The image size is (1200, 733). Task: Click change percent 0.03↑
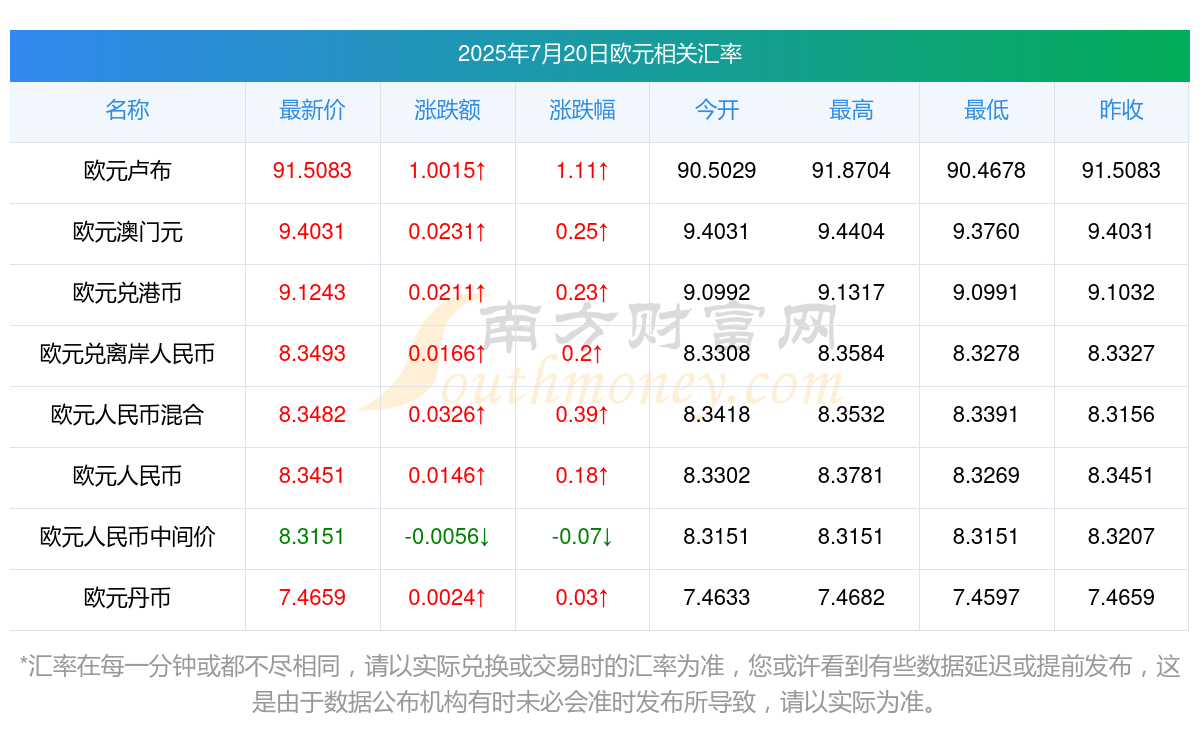(x=582, y=598)
